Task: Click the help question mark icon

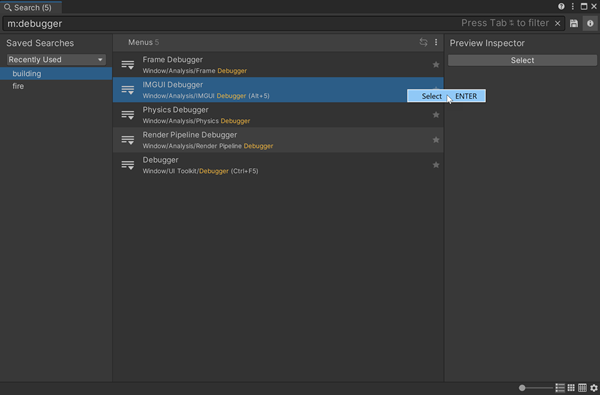Action: 561,6
